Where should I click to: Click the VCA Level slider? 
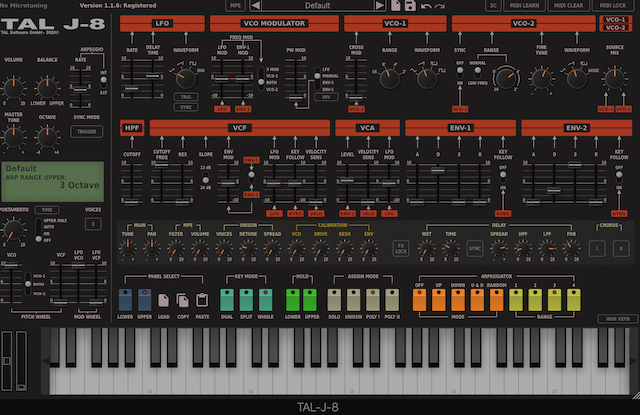tap(347, 182)
